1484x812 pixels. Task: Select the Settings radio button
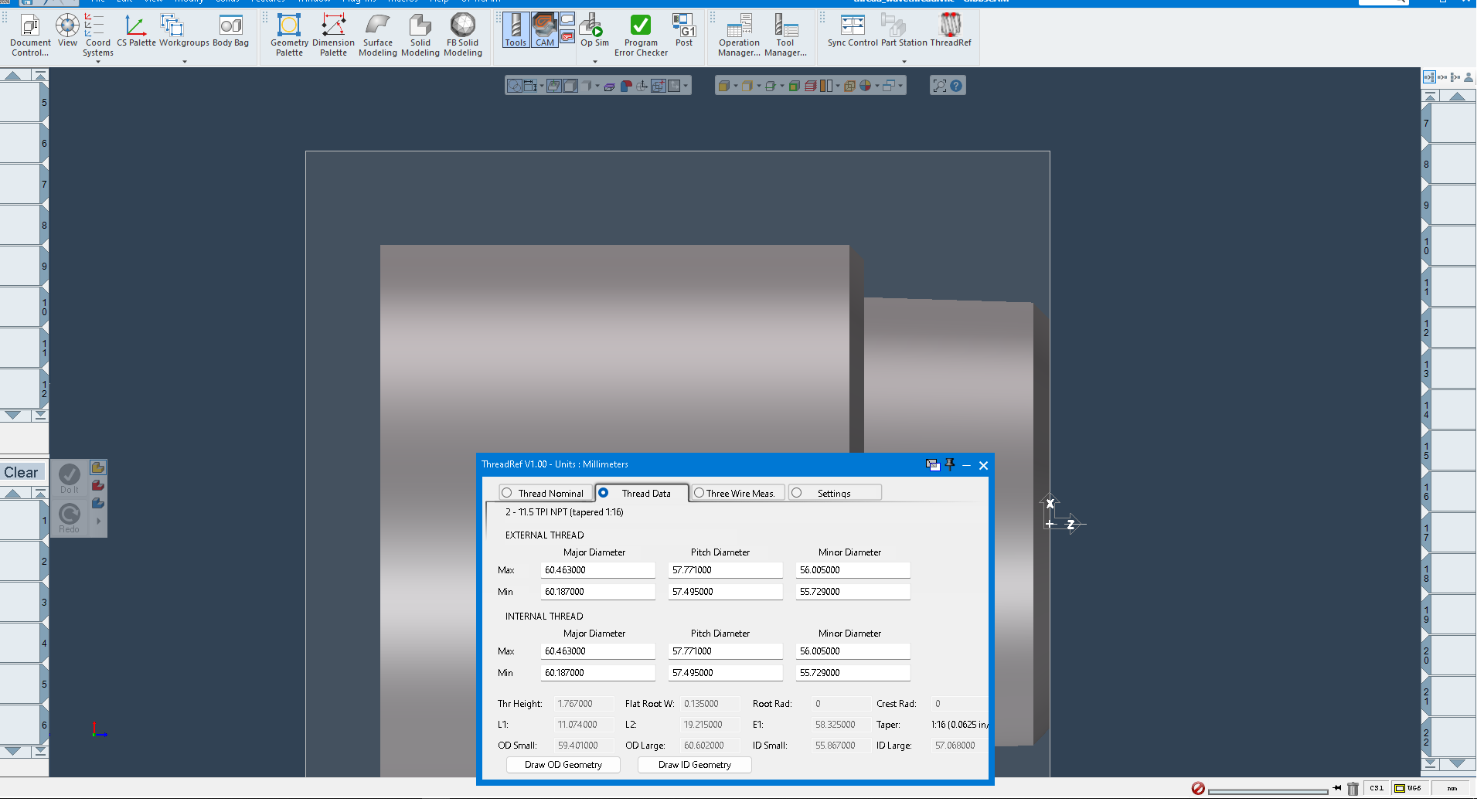[x=797, y=492]
